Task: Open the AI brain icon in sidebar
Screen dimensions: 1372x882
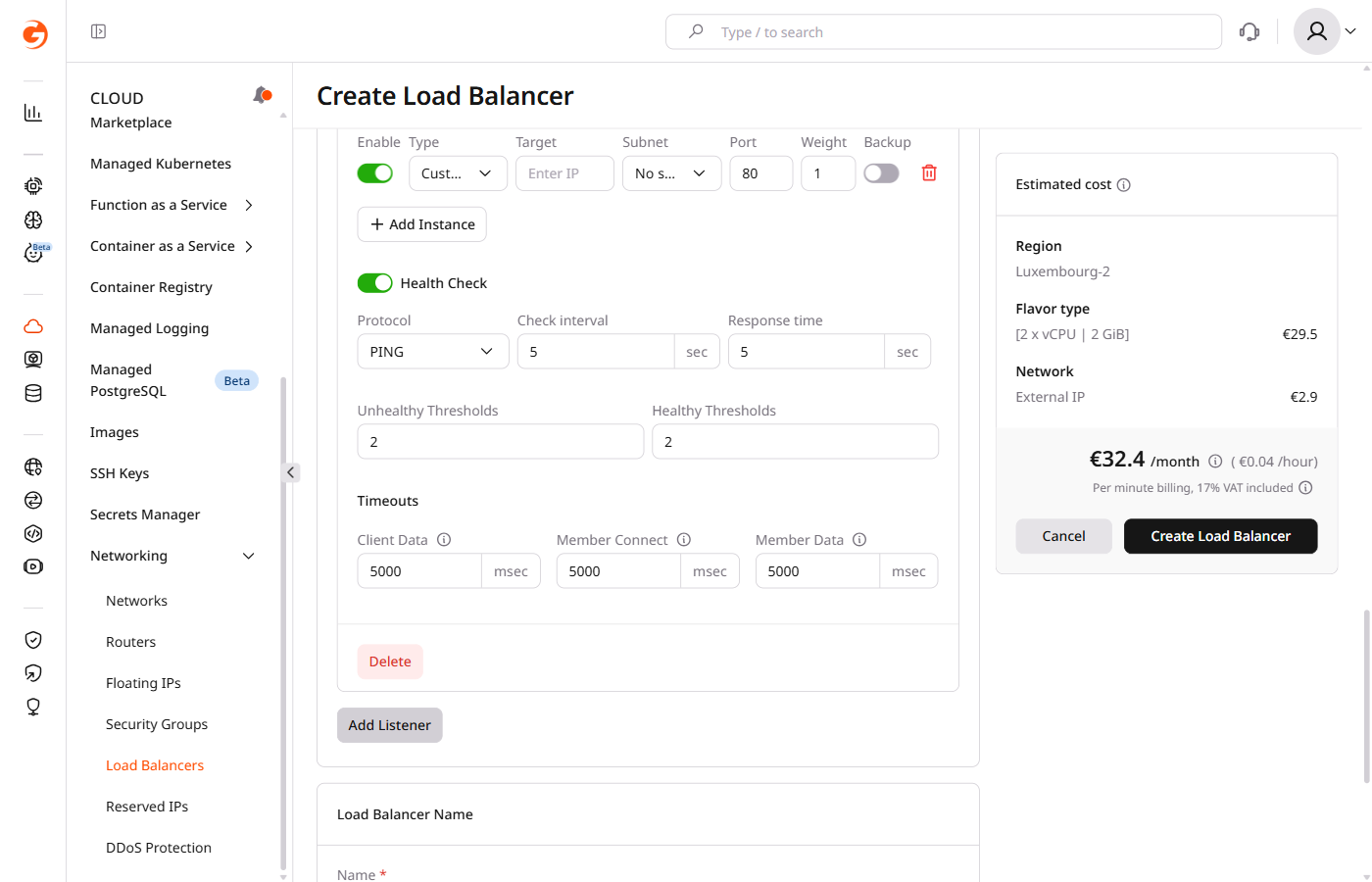Action: coord(33,220)
